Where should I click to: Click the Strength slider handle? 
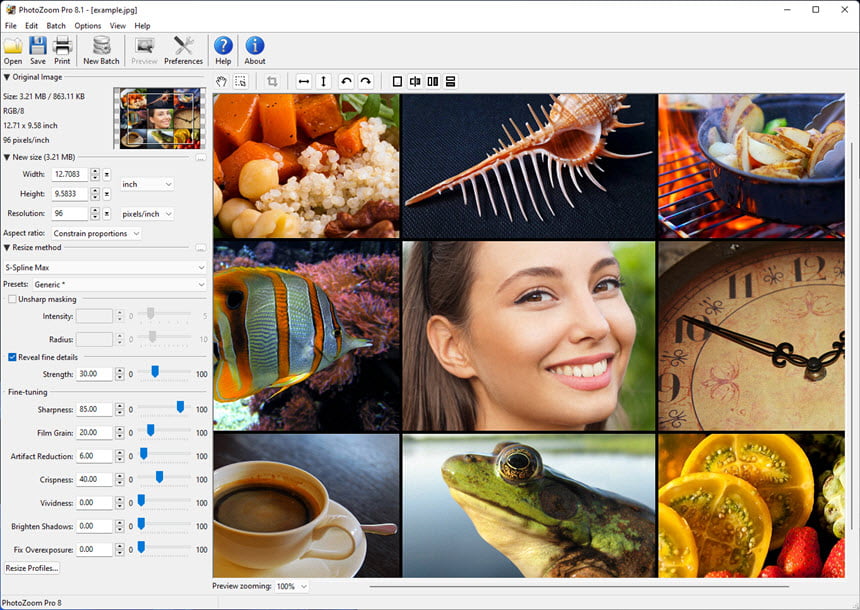[155, 371]
